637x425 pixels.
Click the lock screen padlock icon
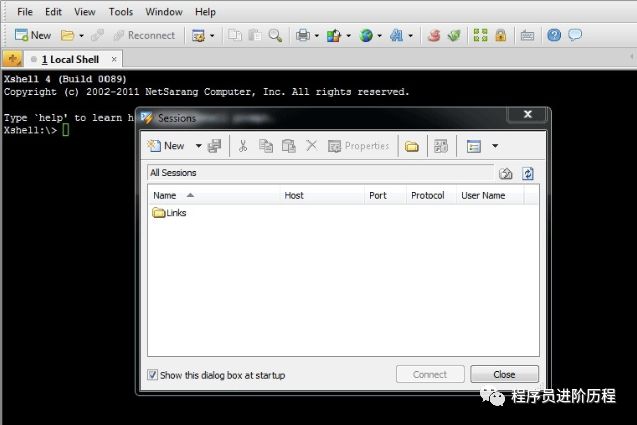point(501,35)
